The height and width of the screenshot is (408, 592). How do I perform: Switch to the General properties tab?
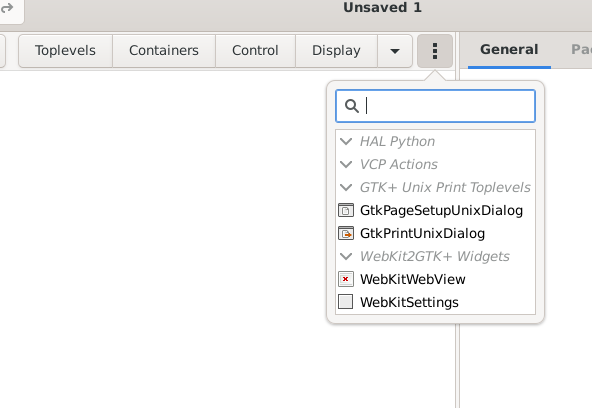[x=509, y=49]
